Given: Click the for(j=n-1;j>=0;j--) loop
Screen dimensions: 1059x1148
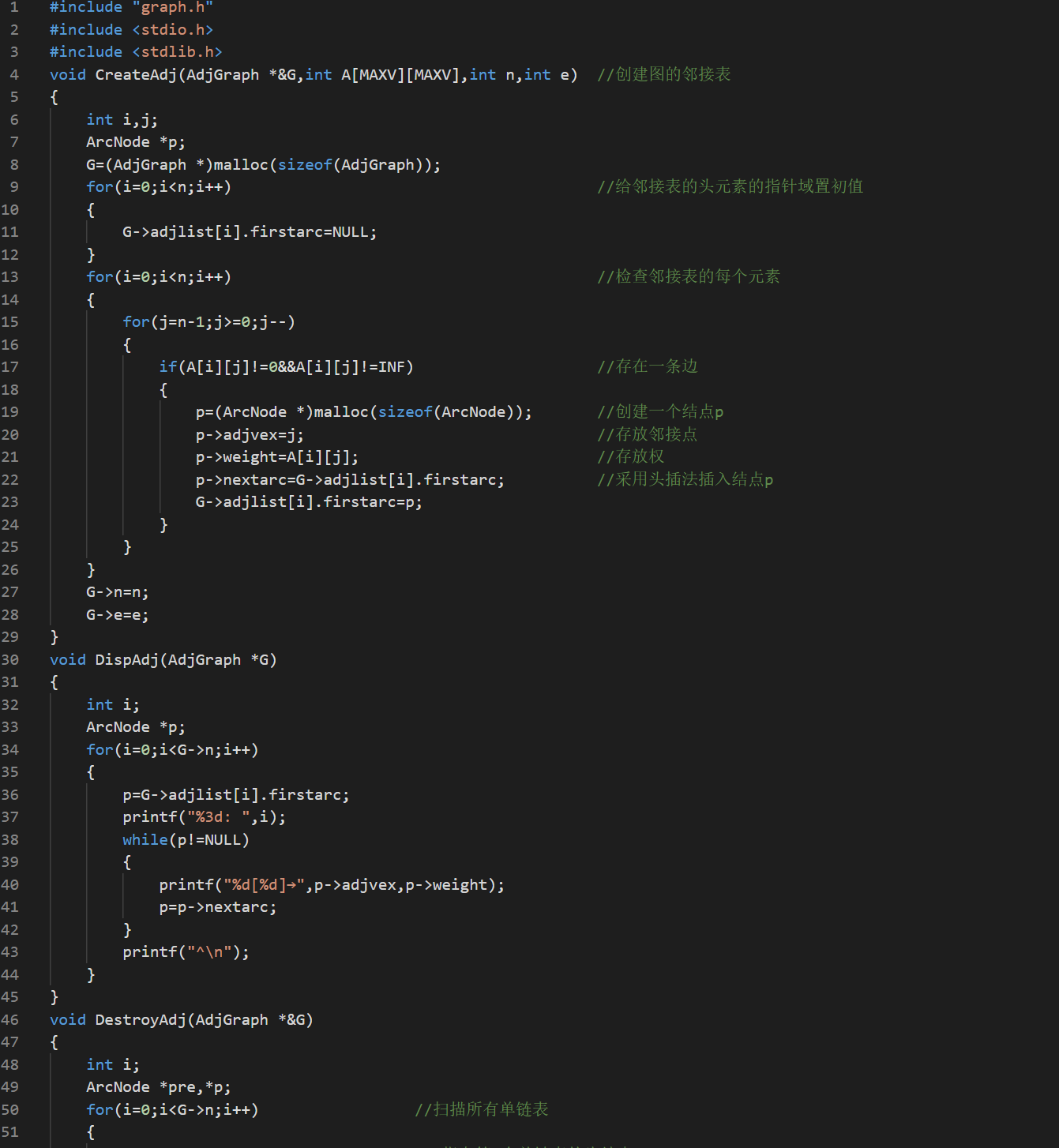Looking at the screenshot, I should (x=208, y=321).
